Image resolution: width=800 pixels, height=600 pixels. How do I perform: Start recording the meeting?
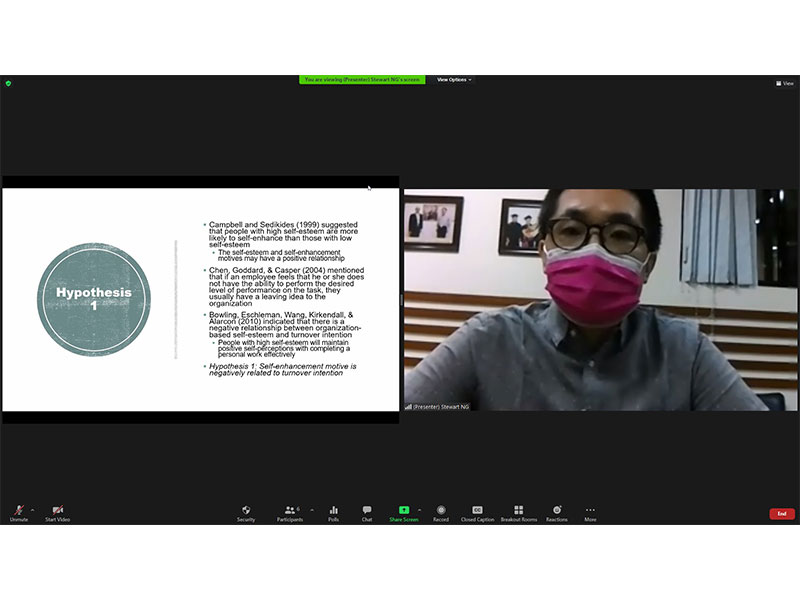coord(441,512)
